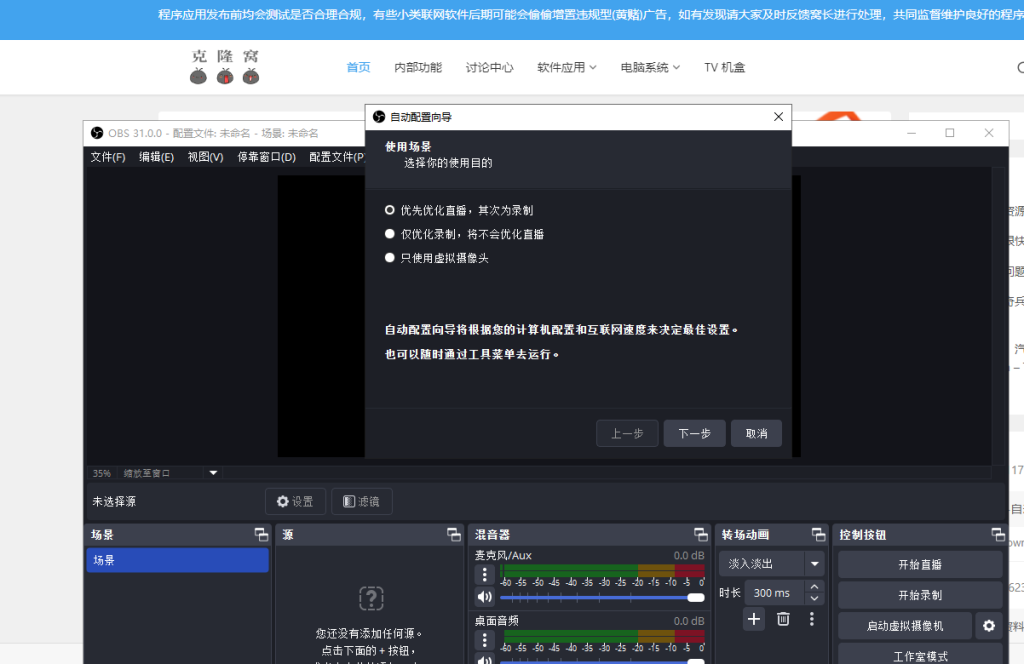Minimize the OBS main window

click(x=912, y=133)
